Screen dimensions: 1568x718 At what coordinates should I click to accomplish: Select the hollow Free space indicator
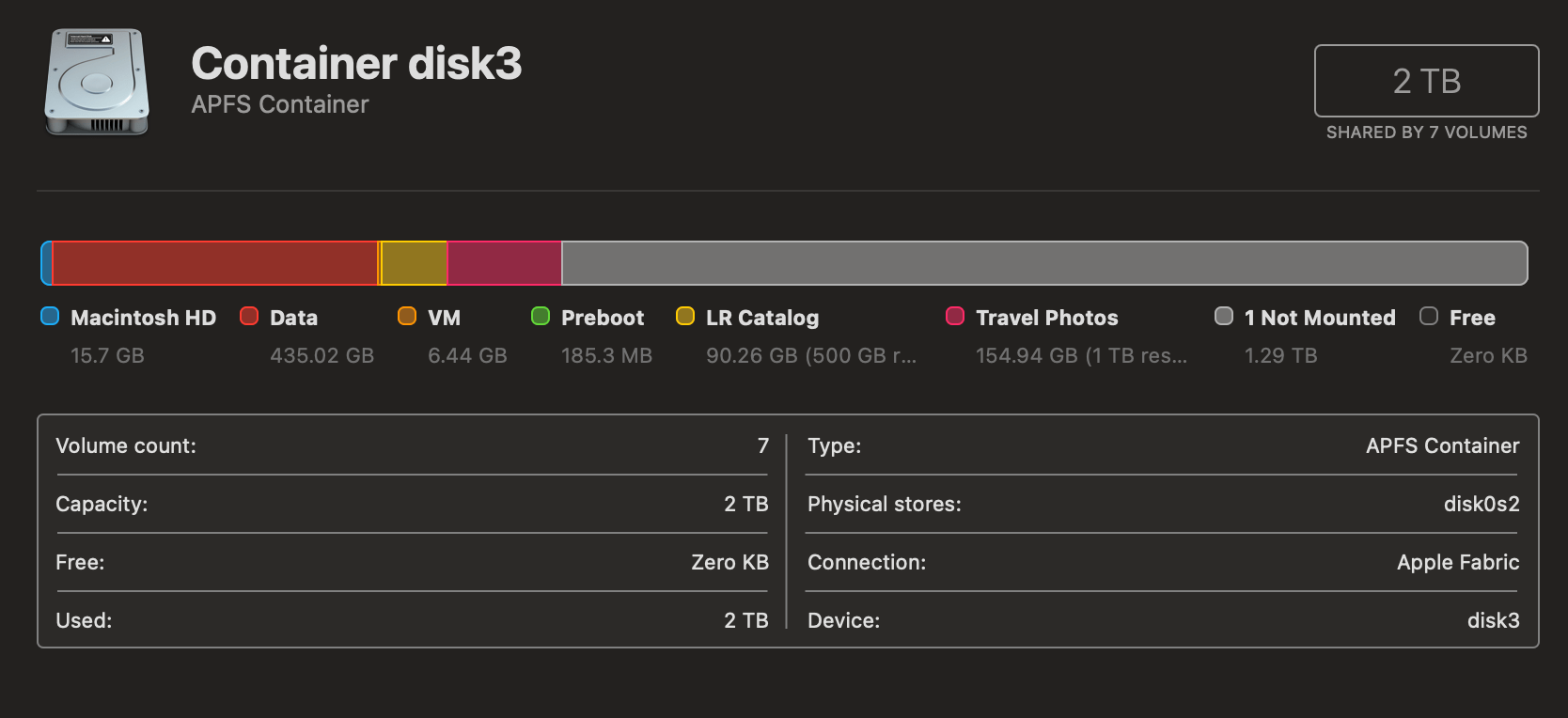[1429, 317]
